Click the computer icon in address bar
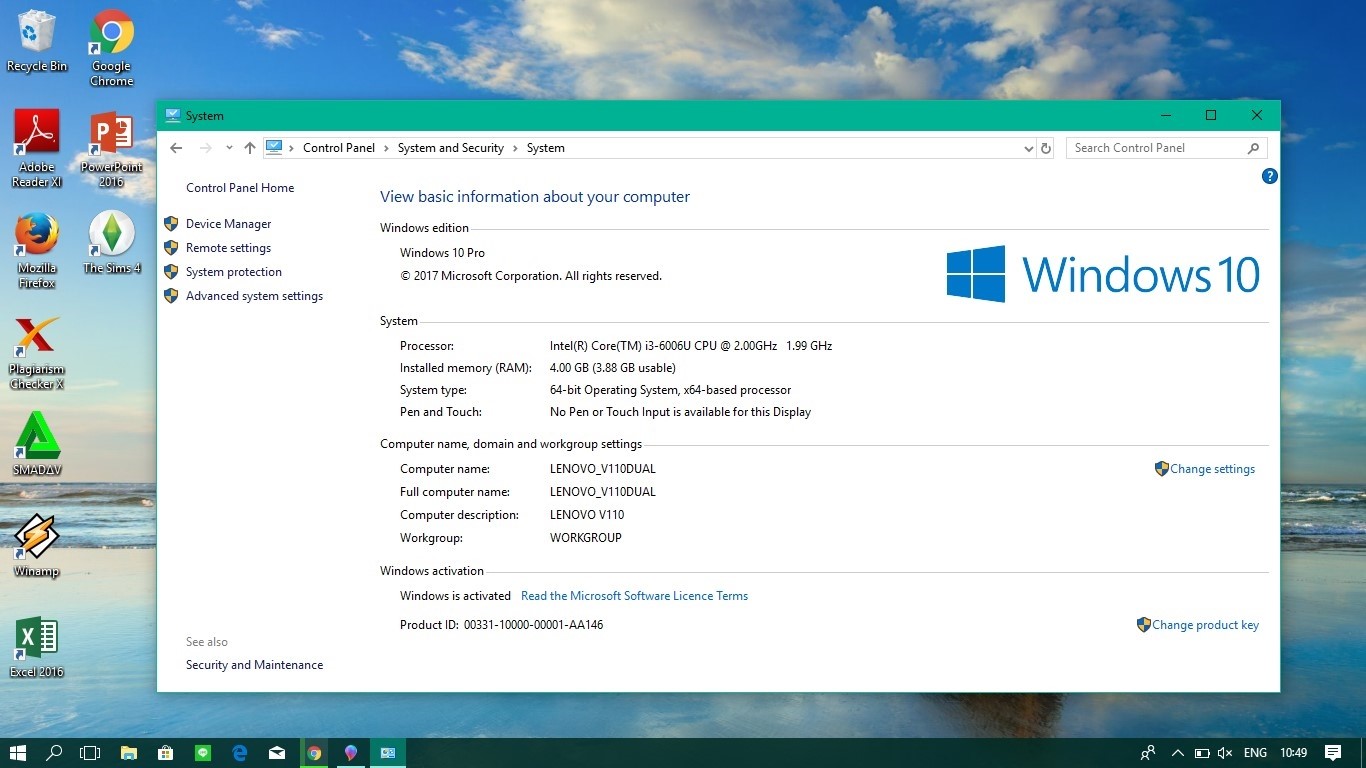This screenshot has height=768, width=1366. tap(274, 148)
